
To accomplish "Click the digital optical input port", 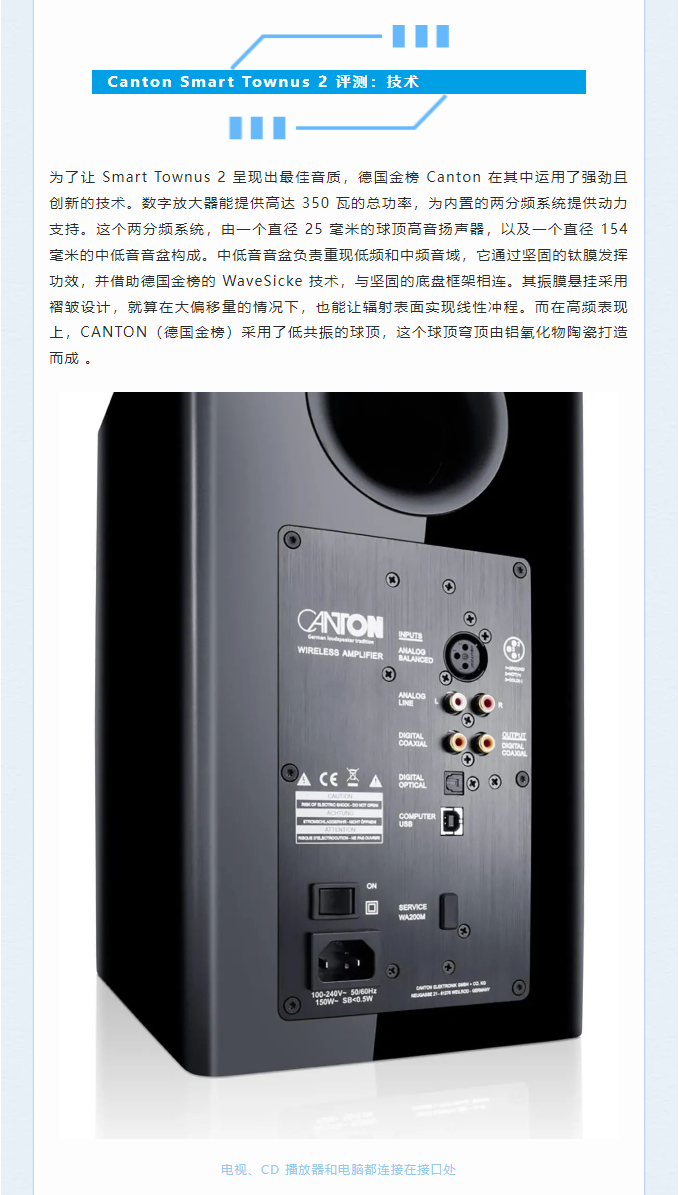I will point(453,780).
